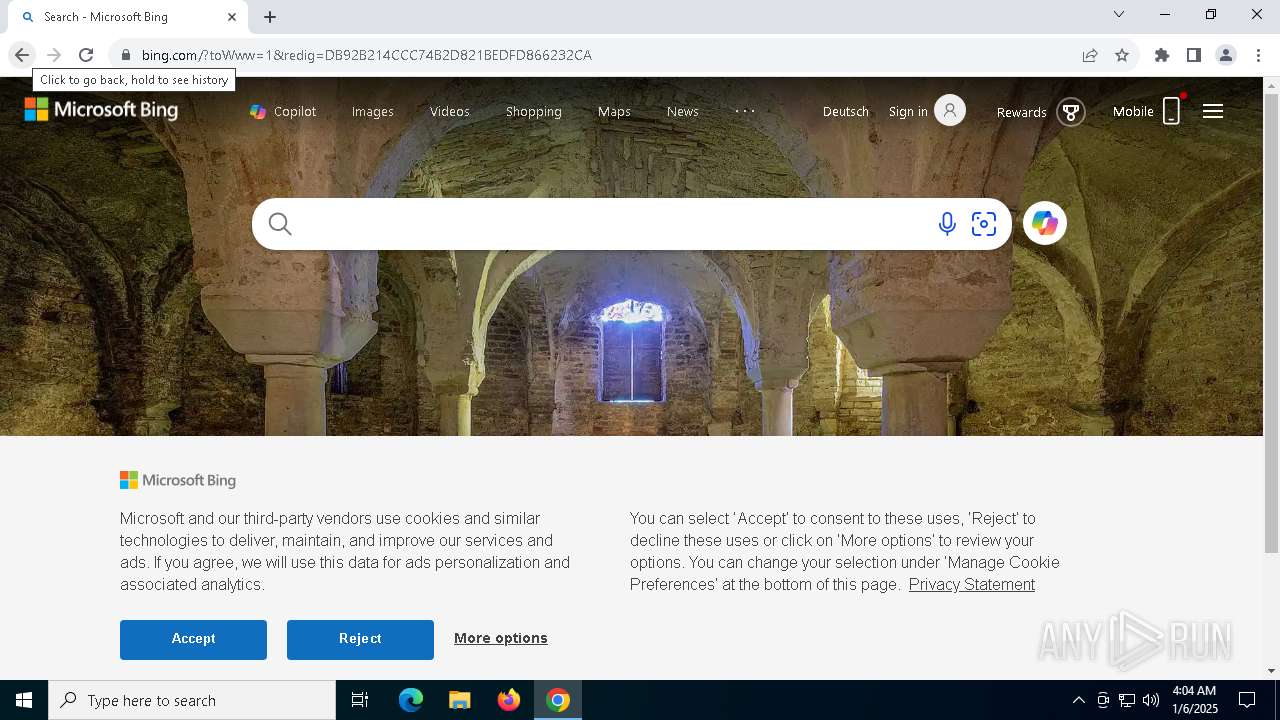The image size is (1280, 720).
Task: Click the Rewards trophy icon
Action: 1071,112
